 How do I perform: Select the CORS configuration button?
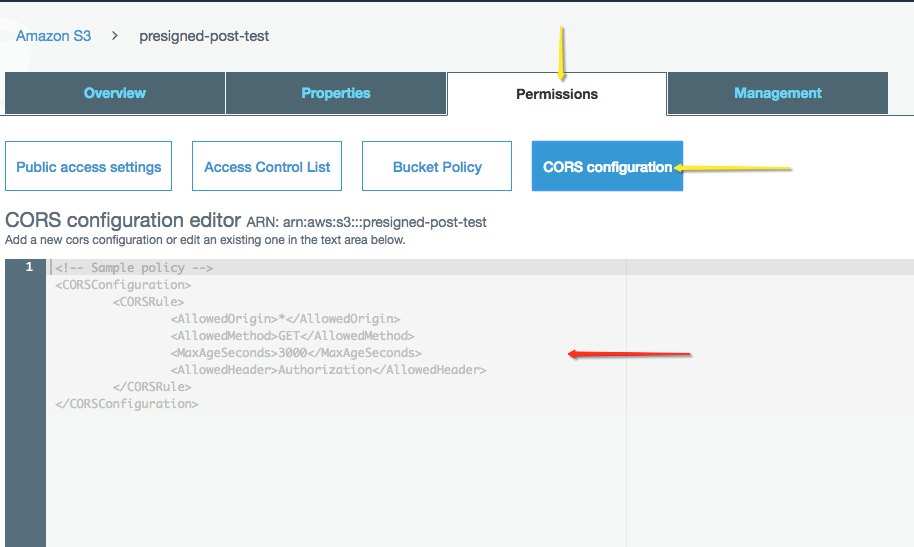pyautogui.click(x=607, y=167)
